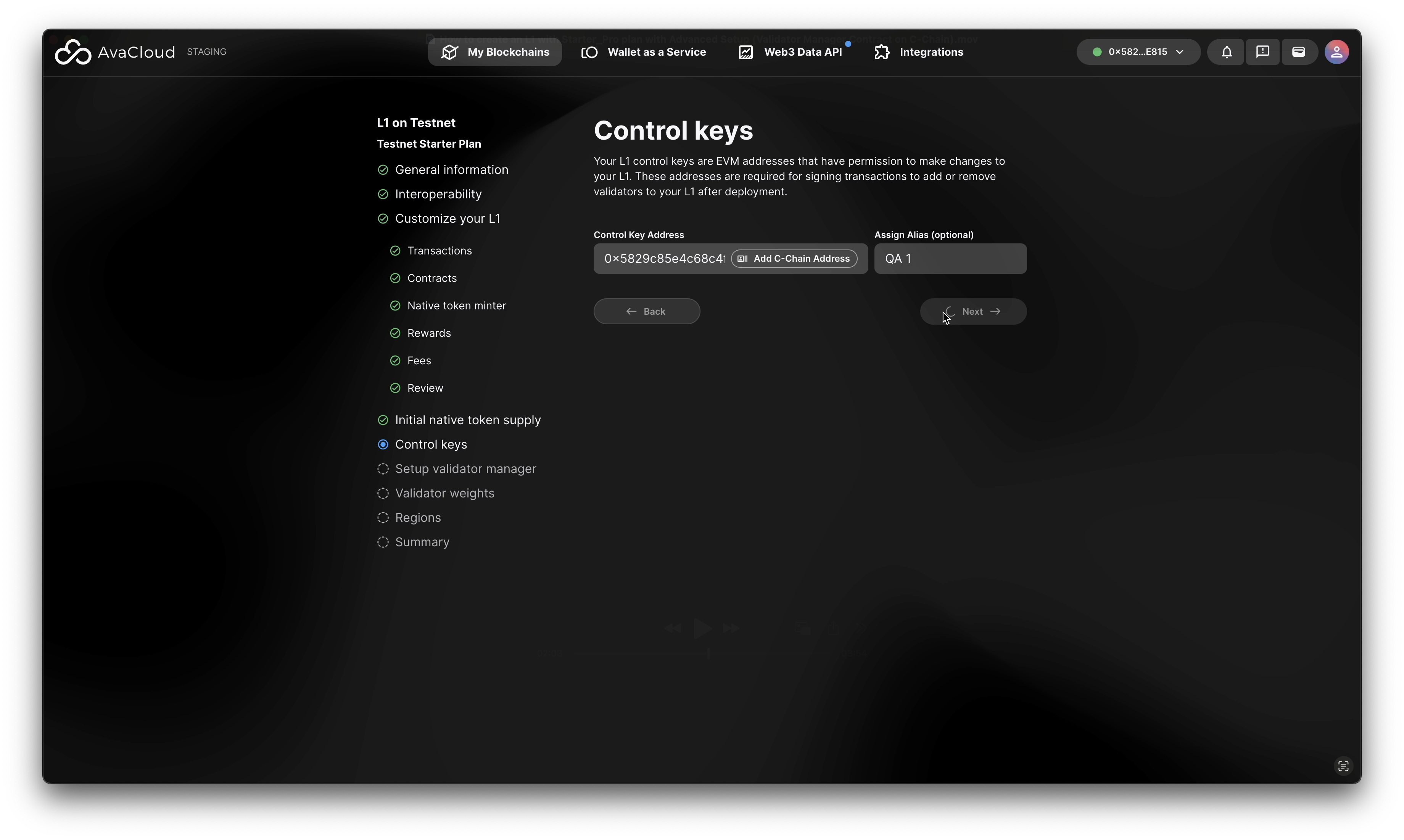
Task: Select the Setup validator manager step
Action: pyautogui.click(x=465, y=469)
